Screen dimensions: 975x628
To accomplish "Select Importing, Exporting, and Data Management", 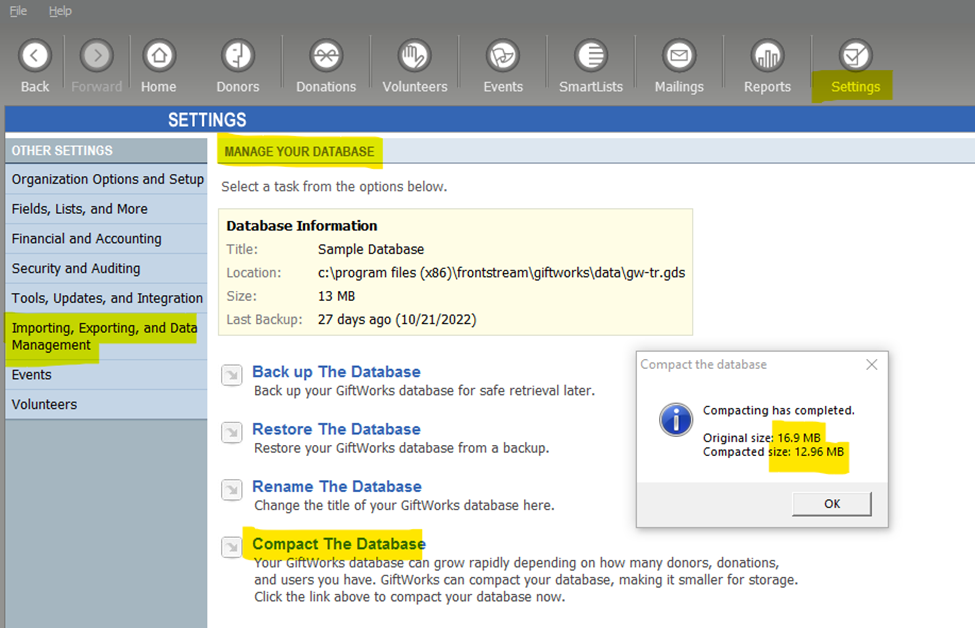I will (106, 336).
